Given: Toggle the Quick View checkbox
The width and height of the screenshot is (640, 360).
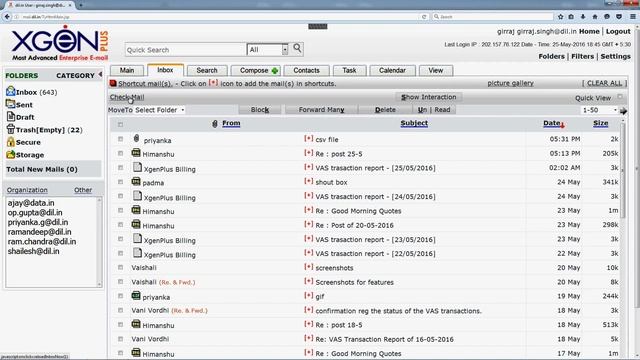Looking at the screenshot, I should pos(620,97).
